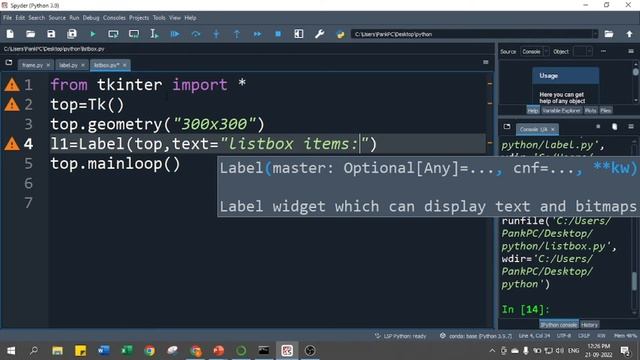
Task: Step out of function with the up arrow debug icon
Action: pyautogui.click(x=237, y=34)
